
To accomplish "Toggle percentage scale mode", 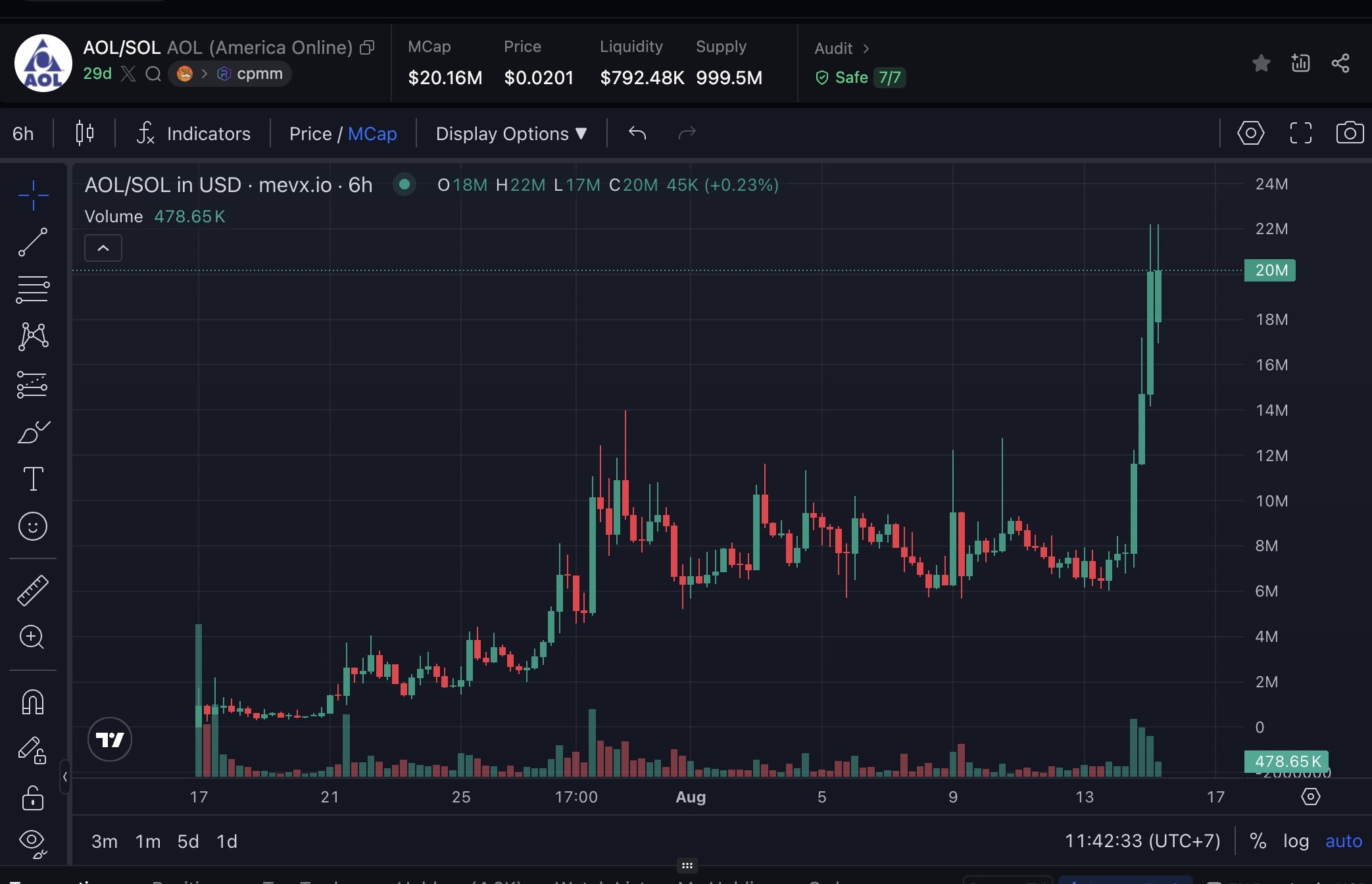I will coord(1258,841).
